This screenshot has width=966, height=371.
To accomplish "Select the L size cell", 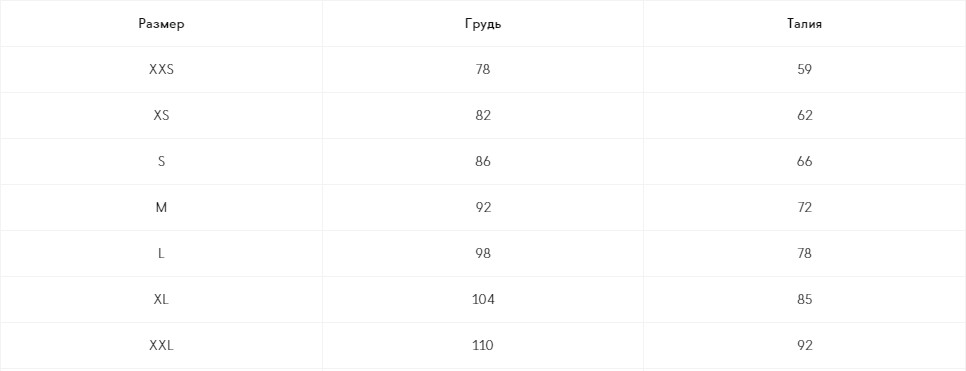I will tap(161, 253).
